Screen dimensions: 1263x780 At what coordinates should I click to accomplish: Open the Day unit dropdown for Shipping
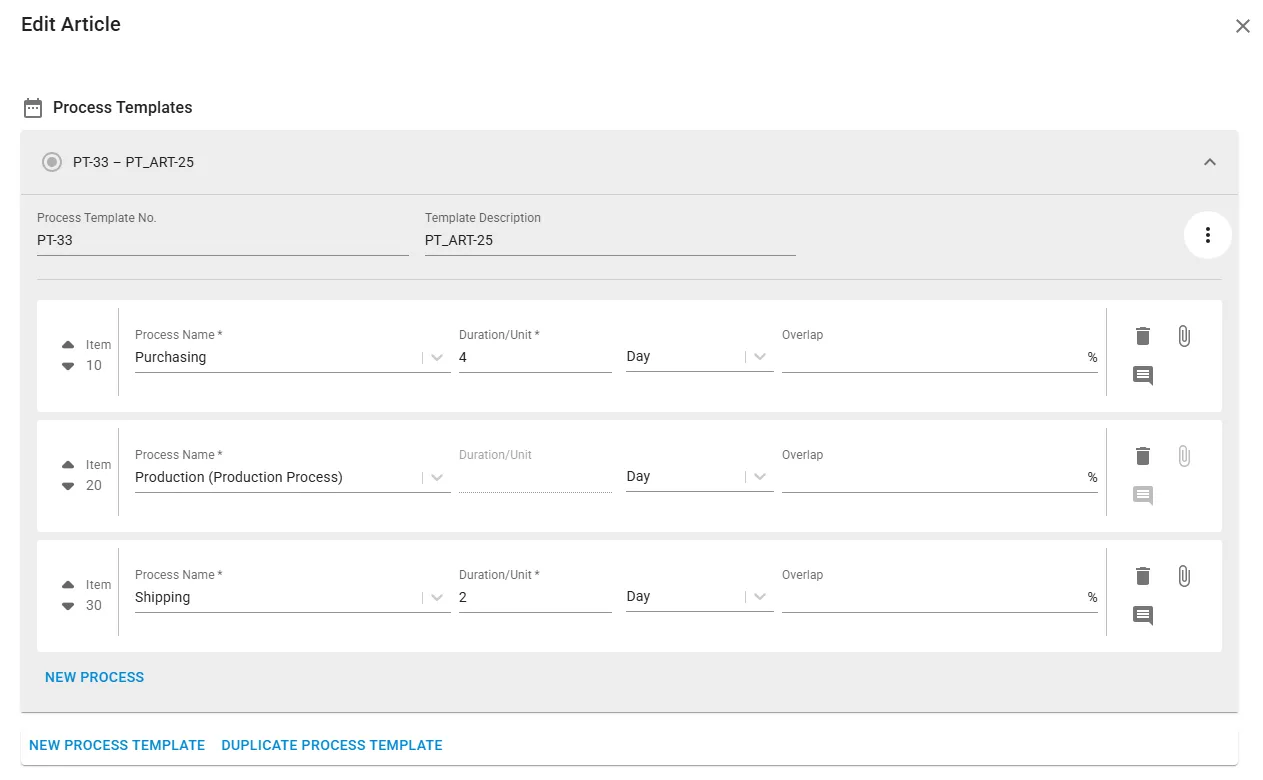[x=760, y=597]
